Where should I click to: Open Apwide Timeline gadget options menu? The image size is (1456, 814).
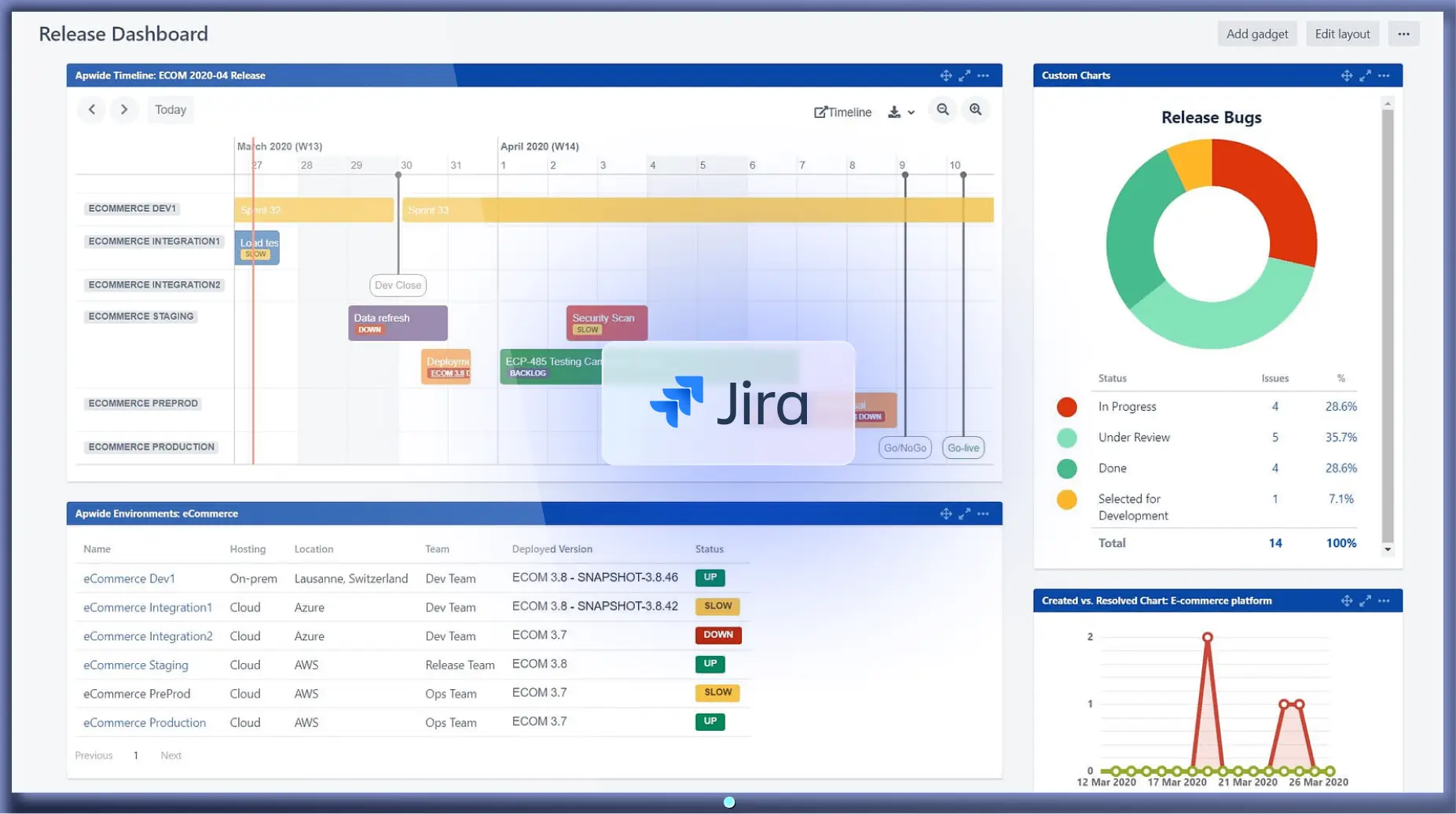coord(983,75)
